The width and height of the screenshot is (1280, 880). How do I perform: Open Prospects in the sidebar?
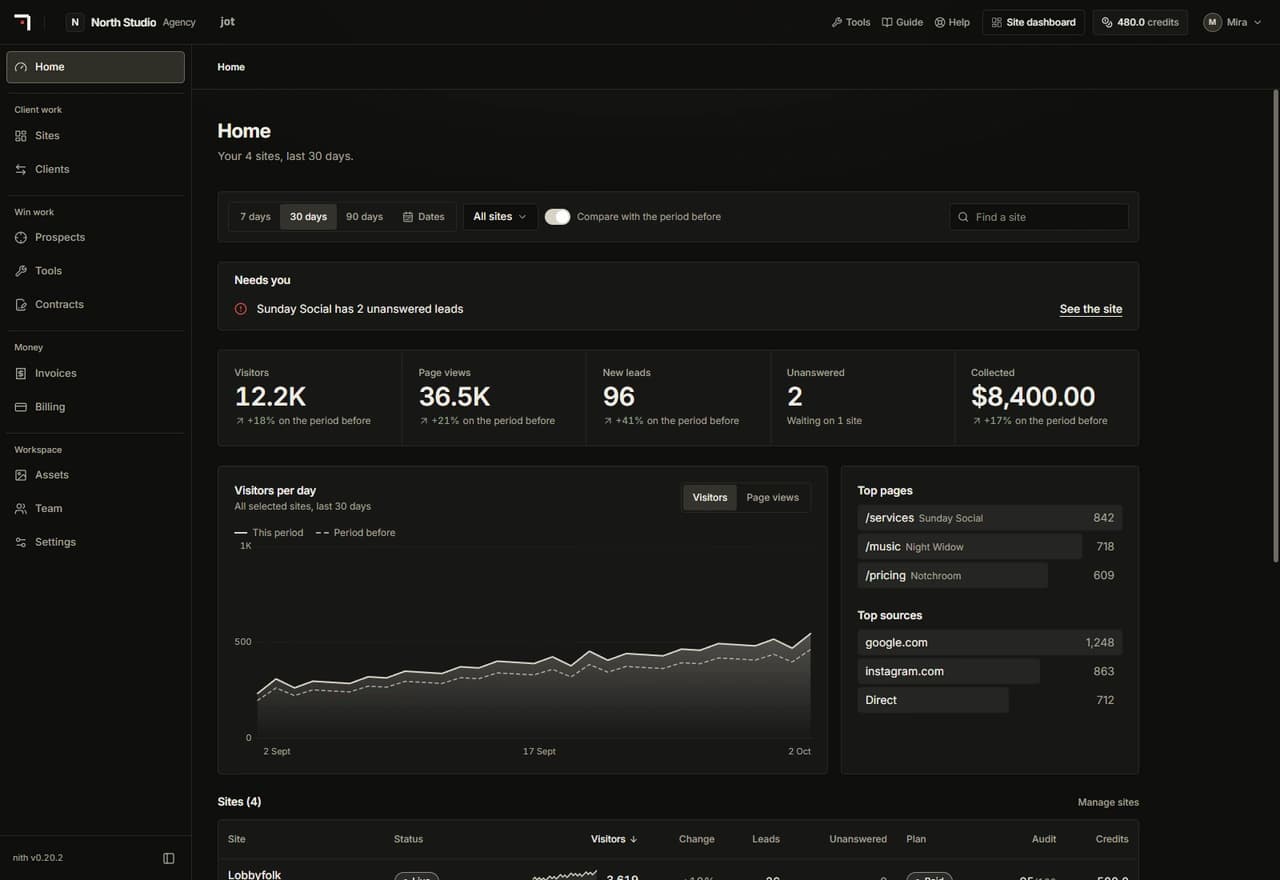click(x=96, y=238)
